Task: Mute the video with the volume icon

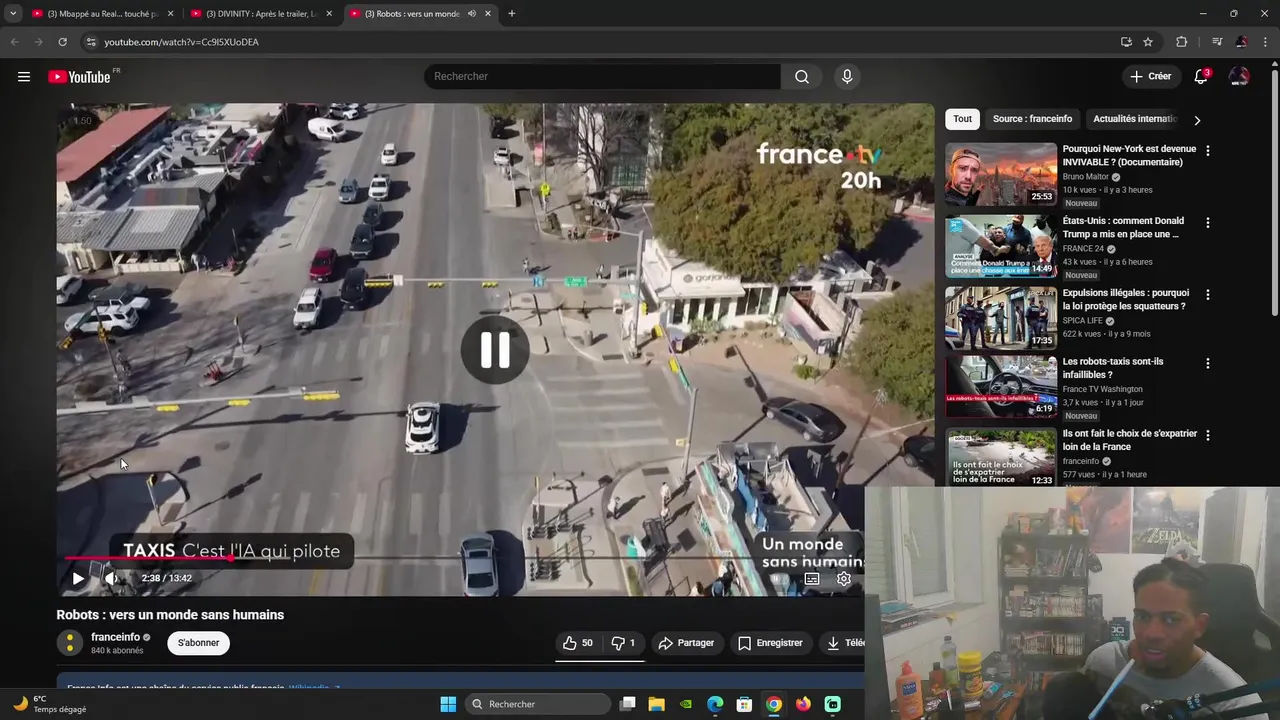Action: click(111, 578)
